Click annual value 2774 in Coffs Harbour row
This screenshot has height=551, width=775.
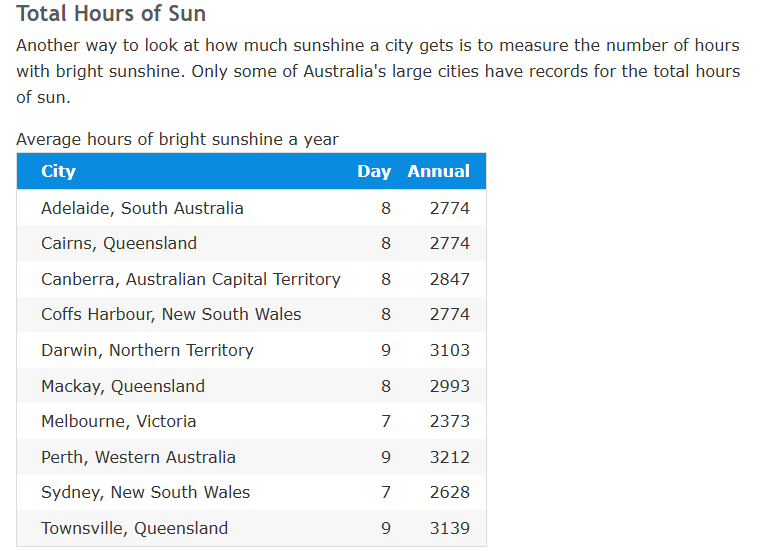(x=449, y=314)
